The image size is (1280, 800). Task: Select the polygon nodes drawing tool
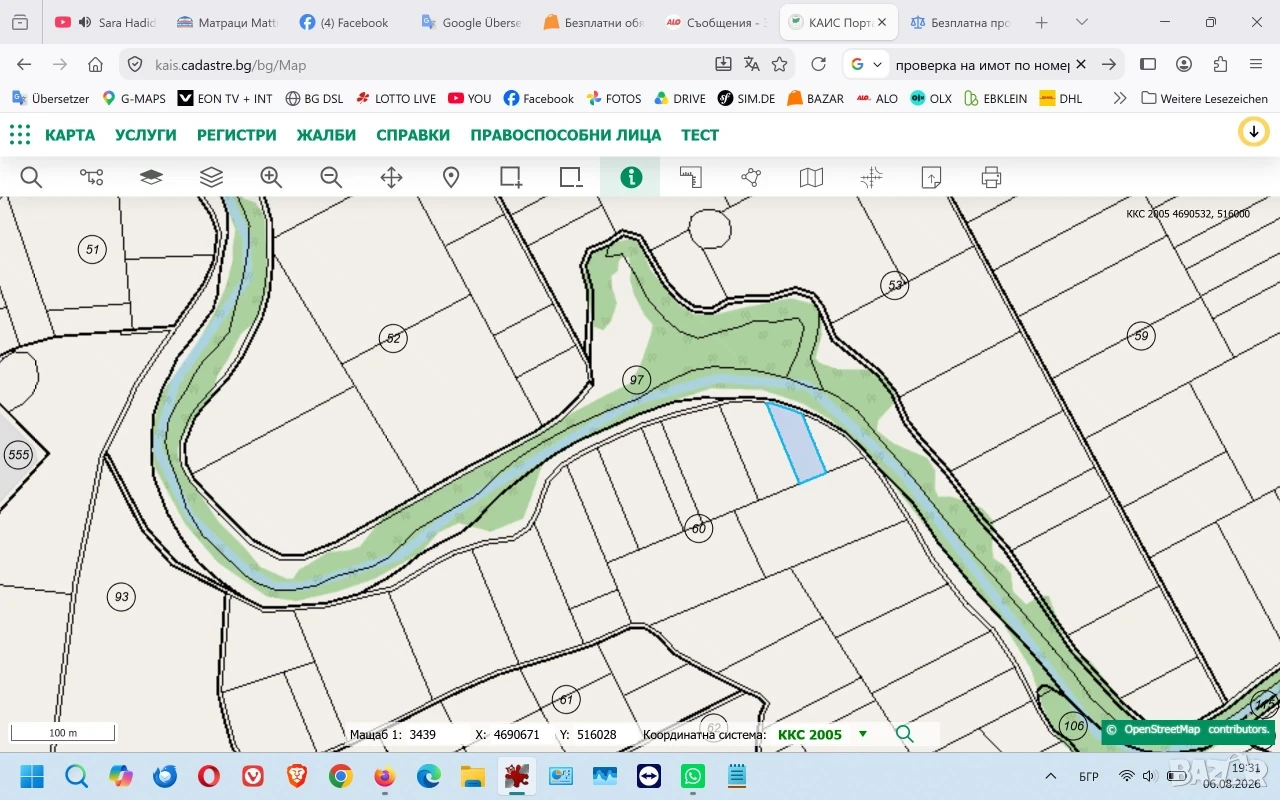[x=751, y=177]
